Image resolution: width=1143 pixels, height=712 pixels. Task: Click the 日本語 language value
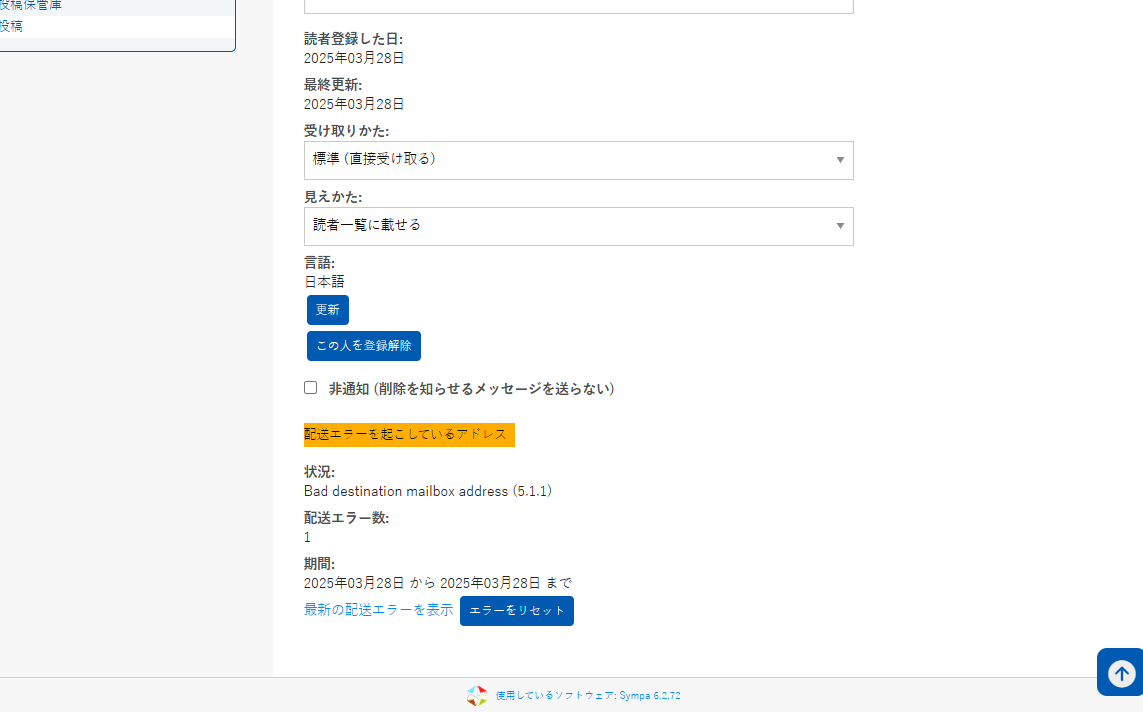[324, 282]
